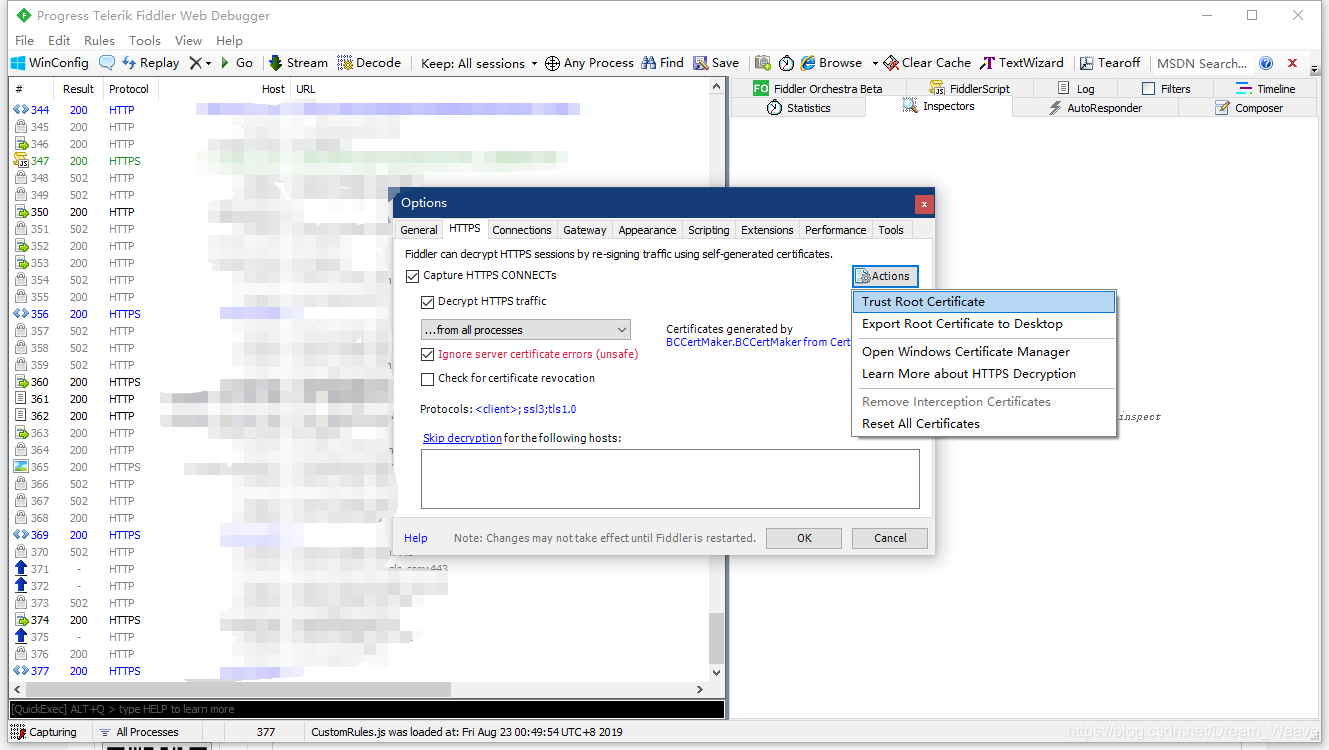The height and width of the screenshot is (750, 1329).
Task: Open the TextWizard tool
Action: [1022, 63]
